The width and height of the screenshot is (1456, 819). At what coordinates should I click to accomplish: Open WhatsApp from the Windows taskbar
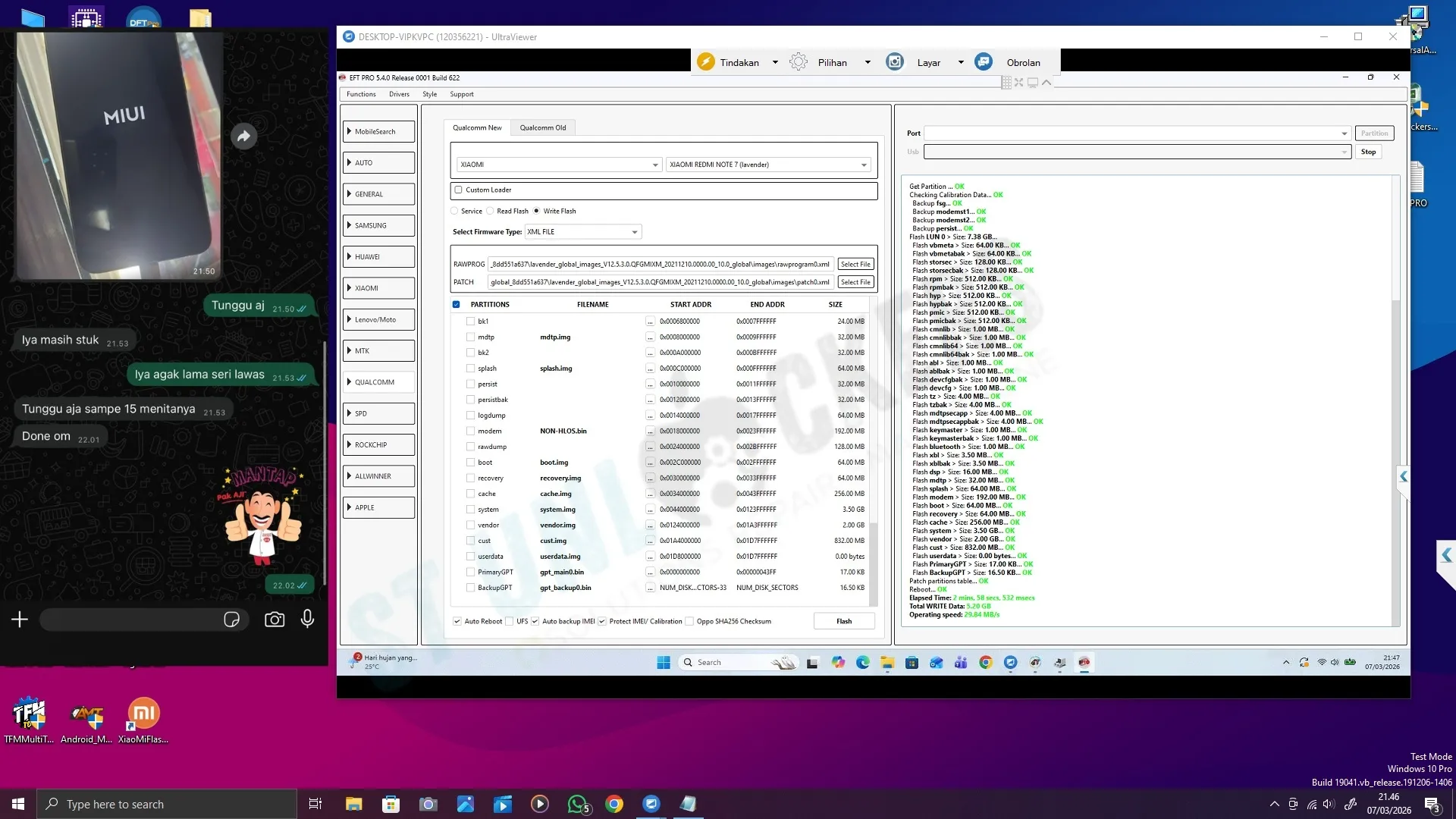point(577,804)
